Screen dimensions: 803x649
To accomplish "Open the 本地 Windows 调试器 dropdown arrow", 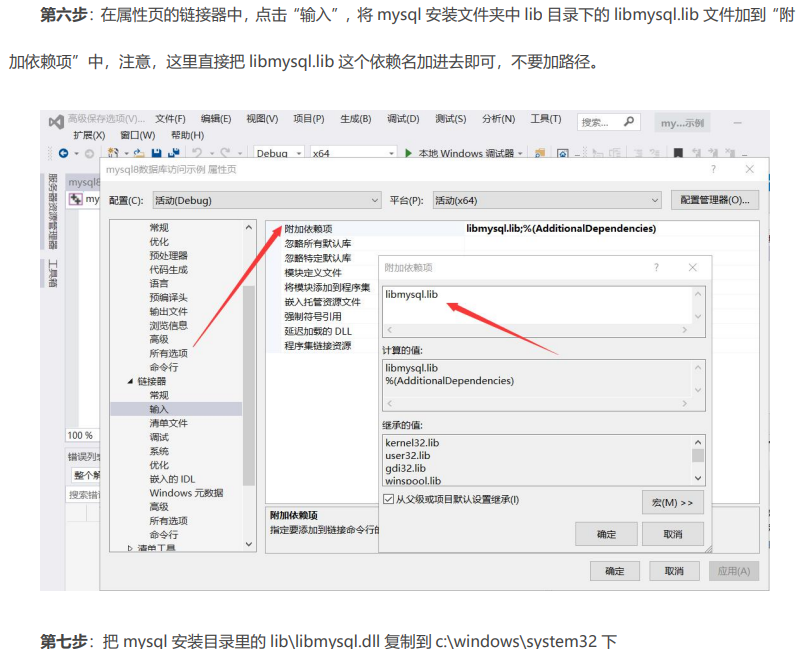I will pyautogui.click(x=520, y=153).
